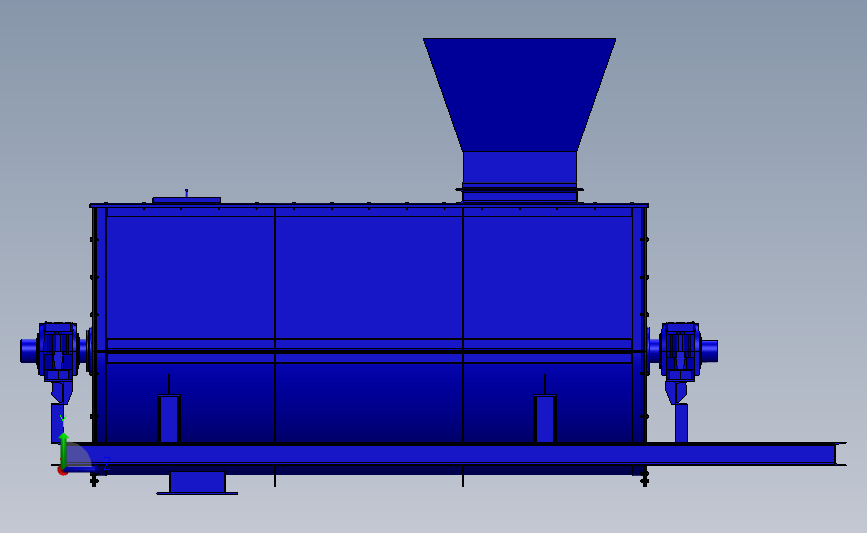Select the small inspection hatch on tank top
Screen dimensions: 867x533
pyautogui.click(x=186, y=200)
